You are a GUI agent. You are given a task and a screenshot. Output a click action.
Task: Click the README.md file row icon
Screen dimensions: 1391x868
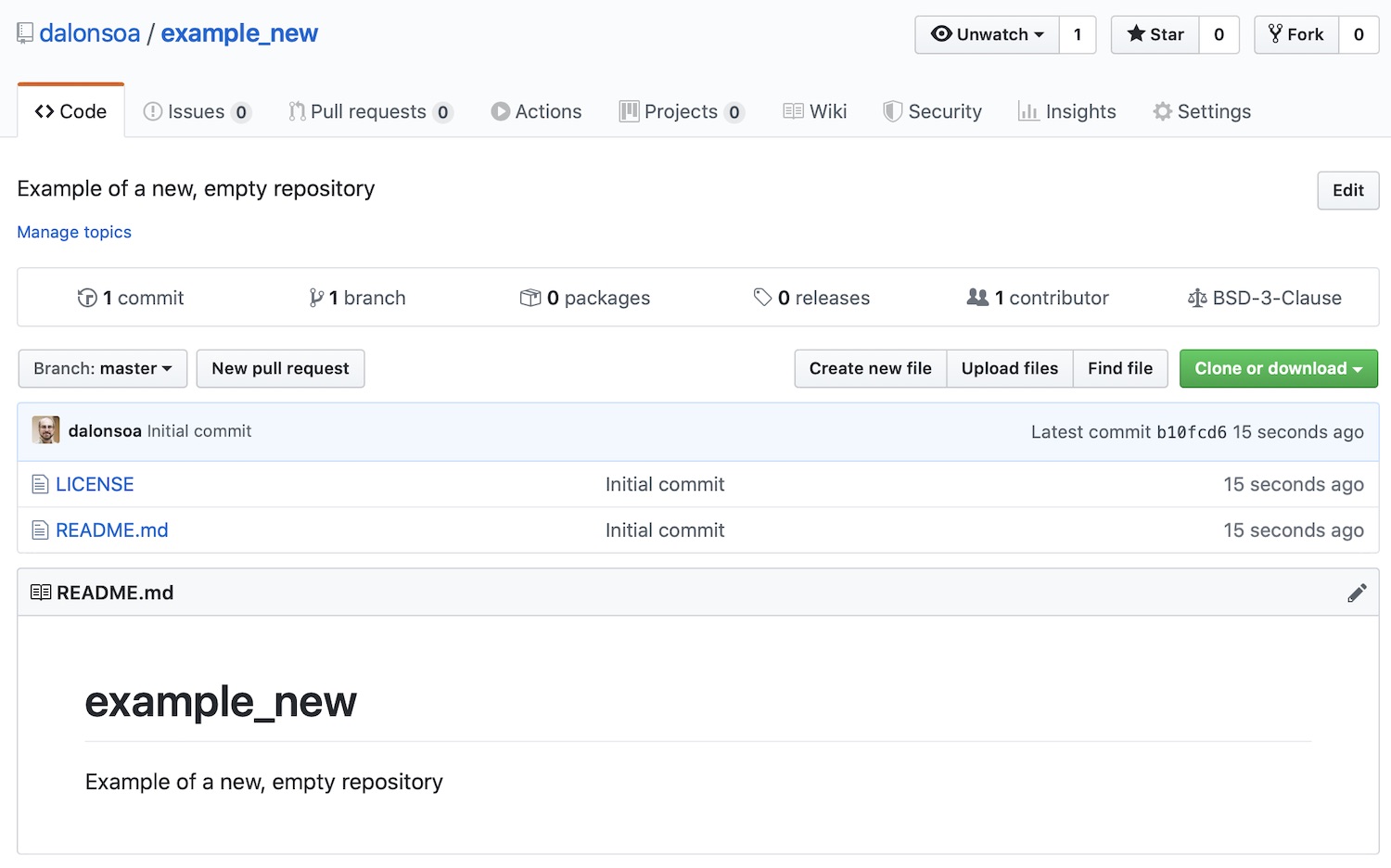(x=40, y=530)
